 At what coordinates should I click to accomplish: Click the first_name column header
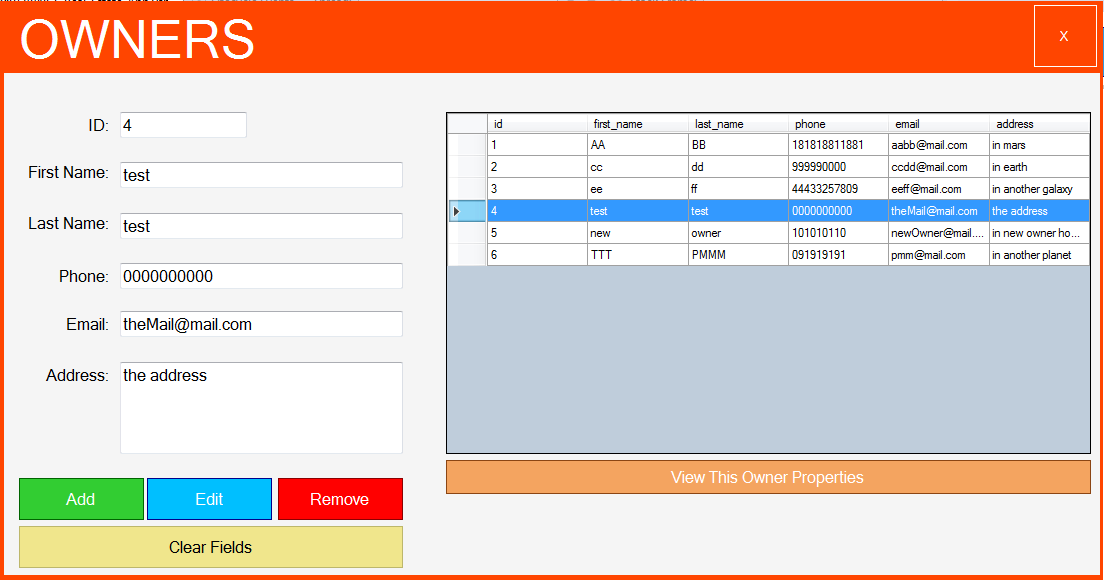635,123
